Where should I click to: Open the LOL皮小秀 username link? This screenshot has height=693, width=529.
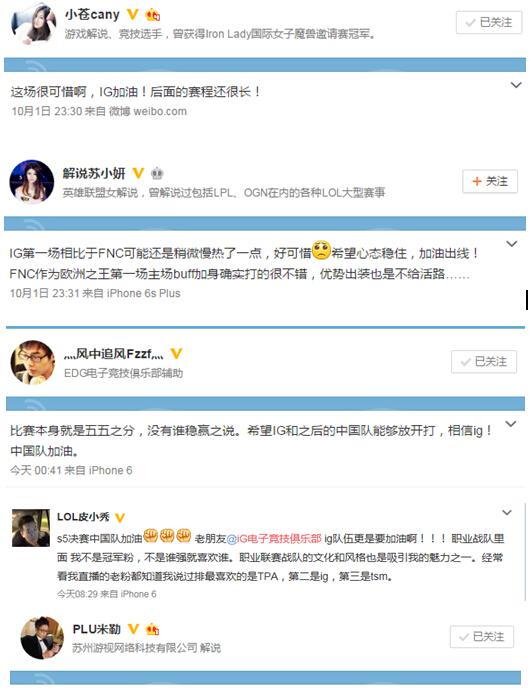(83, 517)
